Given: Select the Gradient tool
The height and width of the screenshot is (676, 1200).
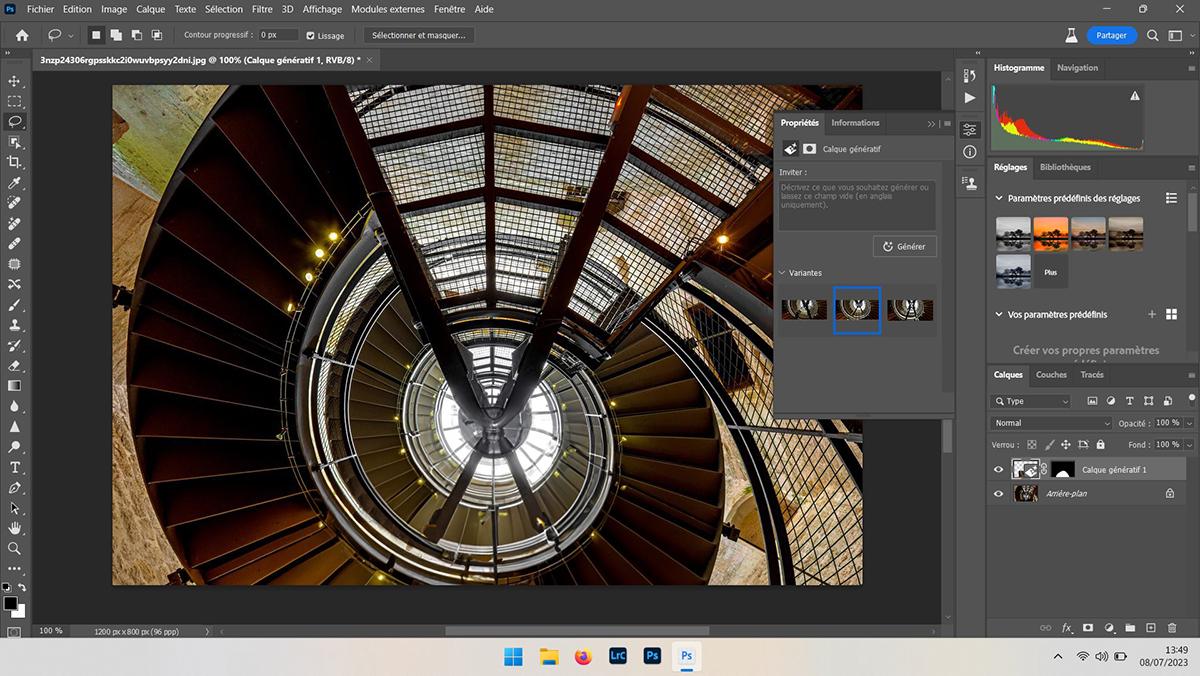Looking at the screenshot, I should coord(14,386).
